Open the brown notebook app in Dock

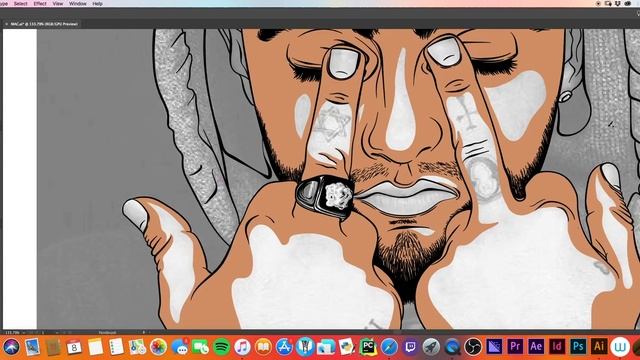coord(53,347)
